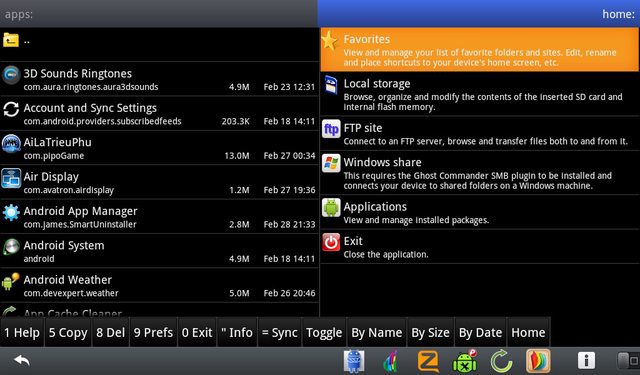Viewport: 640px width, 375px height.
Task: Click the Local storage SD card icon
Action: (331, 85)
